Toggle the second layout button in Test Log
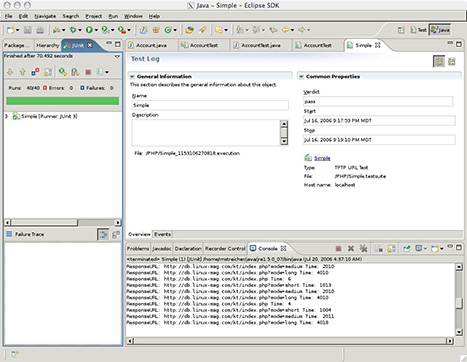This screenshot has height=362, width=467. (x=452, y=61)
